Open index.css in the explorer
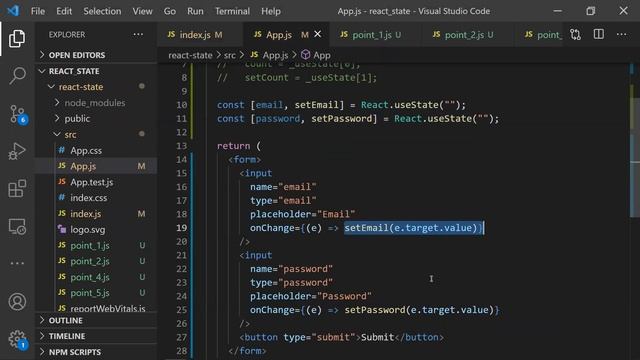The height and width of the screenshot is (360, 640). point(88,198)
